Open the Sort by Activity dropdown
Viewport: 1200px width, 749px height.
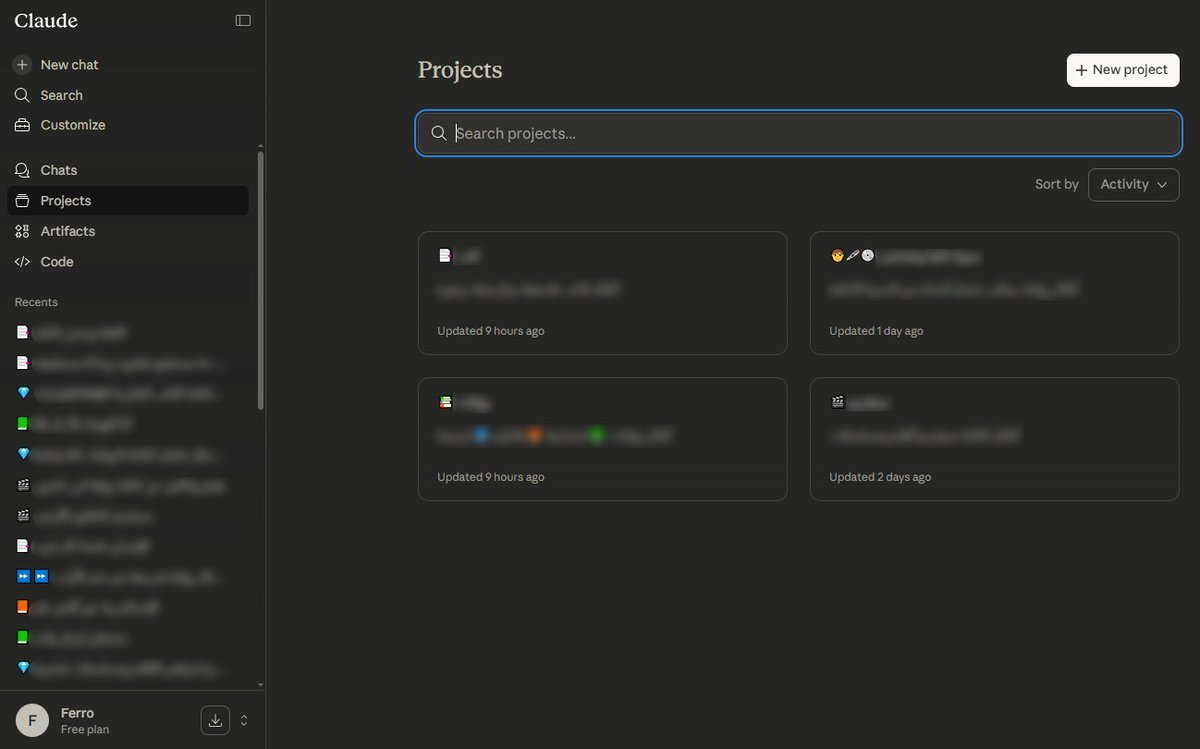(x=1133, y=184)
